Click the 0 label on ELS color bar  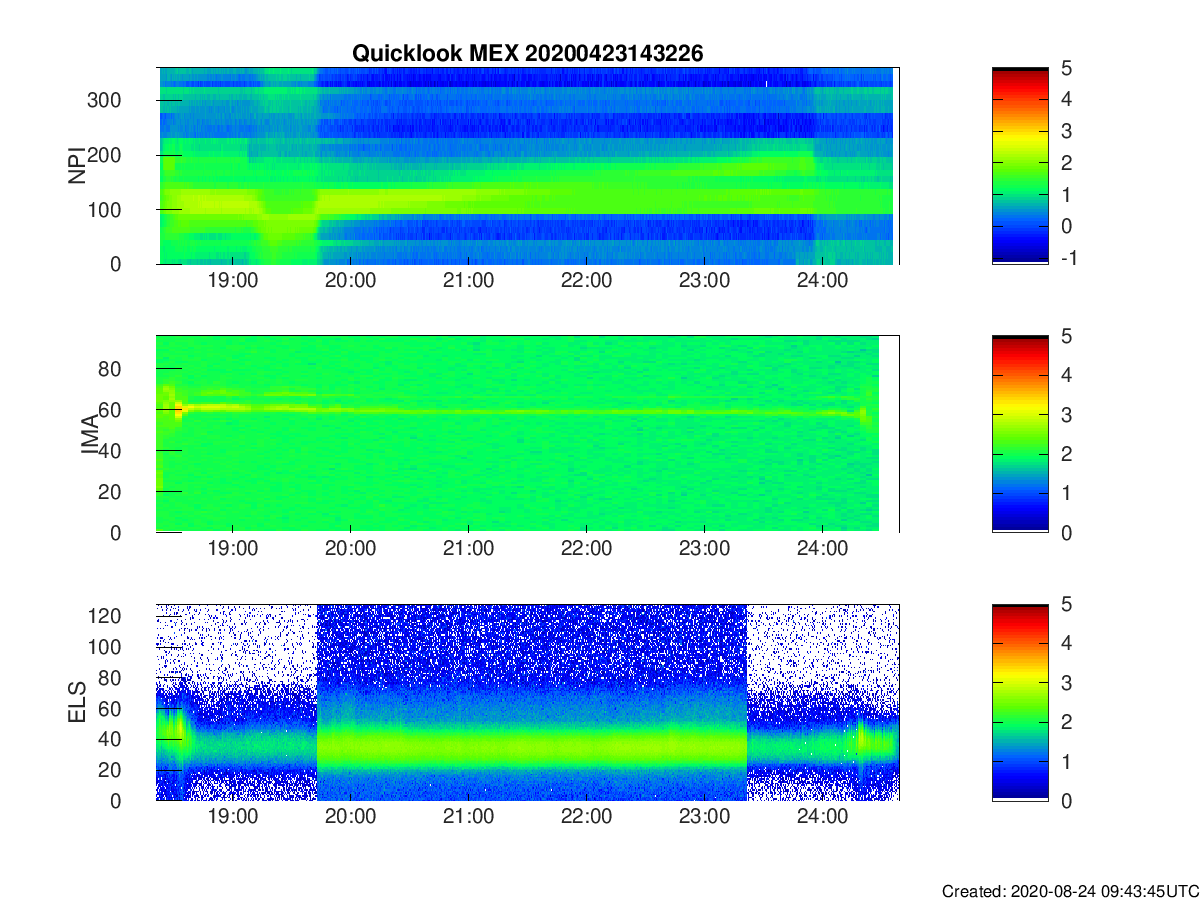1066,800
